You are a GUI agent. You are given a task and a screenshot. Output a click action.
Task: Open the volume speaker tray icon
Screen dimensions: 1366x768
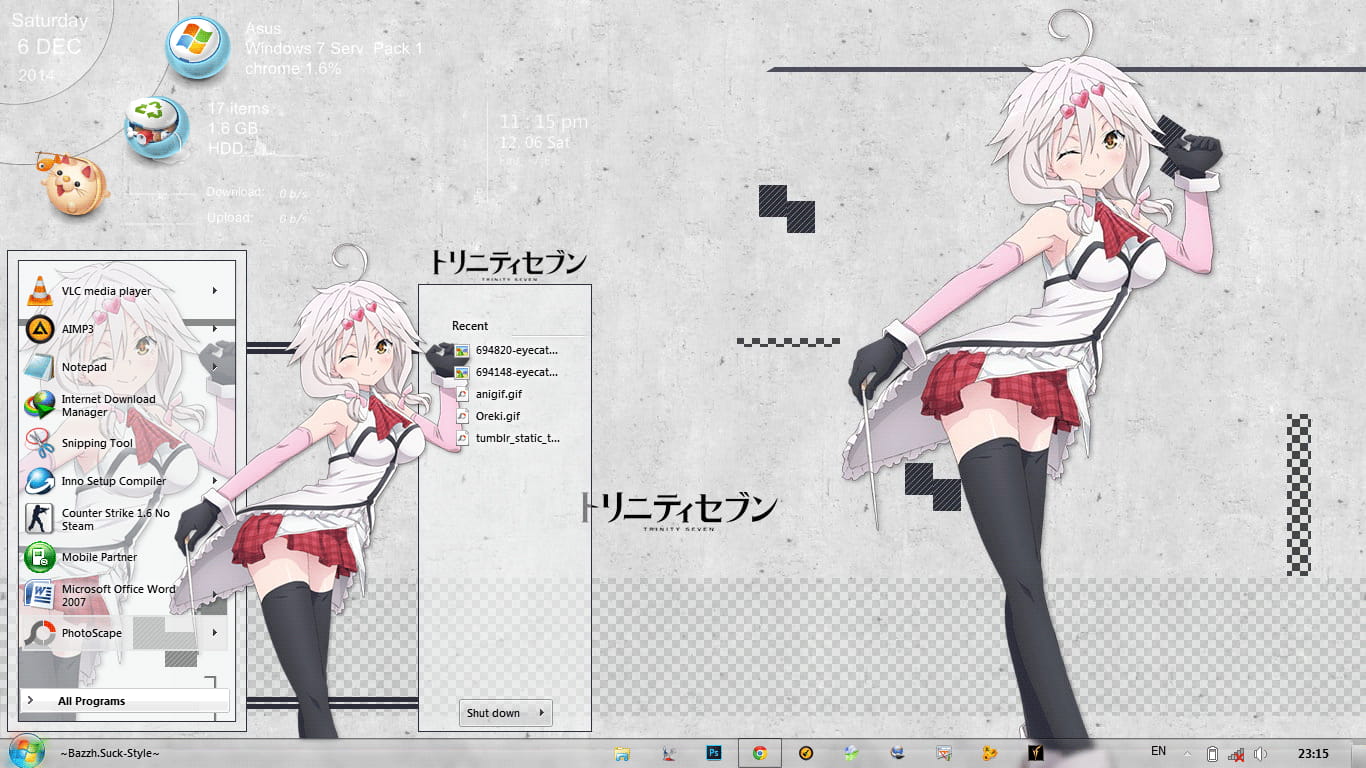1260,753
